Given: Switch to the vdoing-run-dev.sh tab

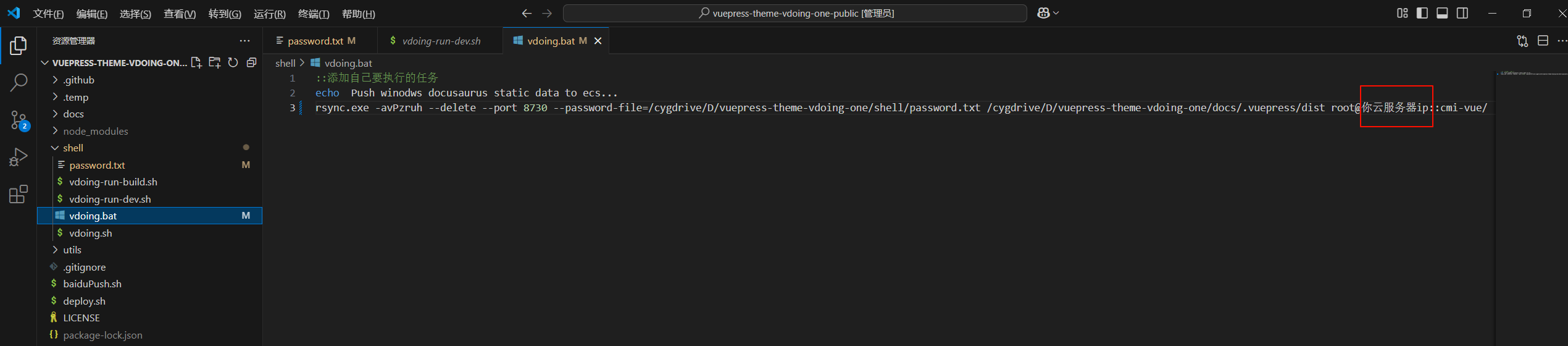Looking at the screenshot, I should tap(440, 41).
